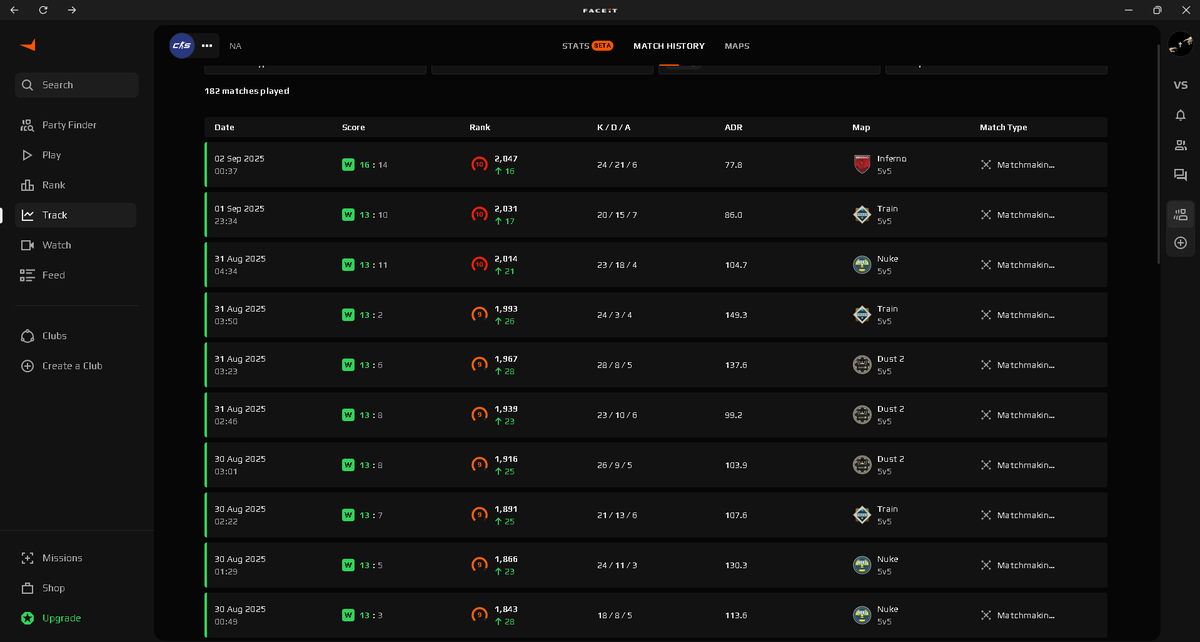The height and width of the screenshot is (642, 1200).
Task: Switch to the Match History tab
Action: 669,46
